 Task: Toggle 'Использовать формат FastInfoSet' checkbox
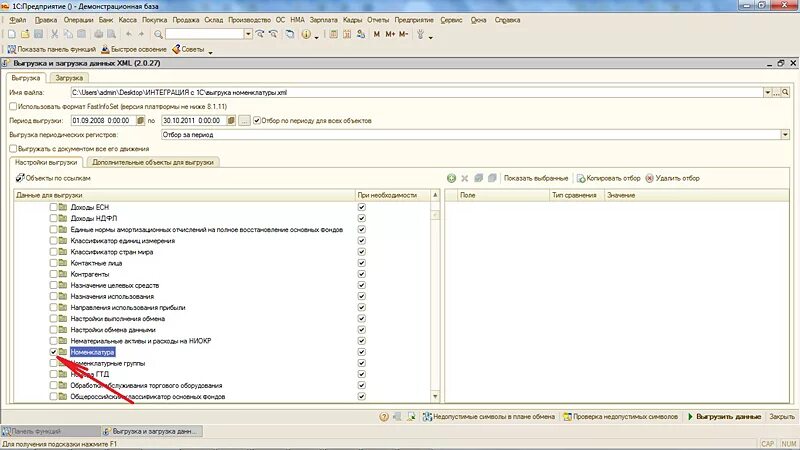(13, 107)
